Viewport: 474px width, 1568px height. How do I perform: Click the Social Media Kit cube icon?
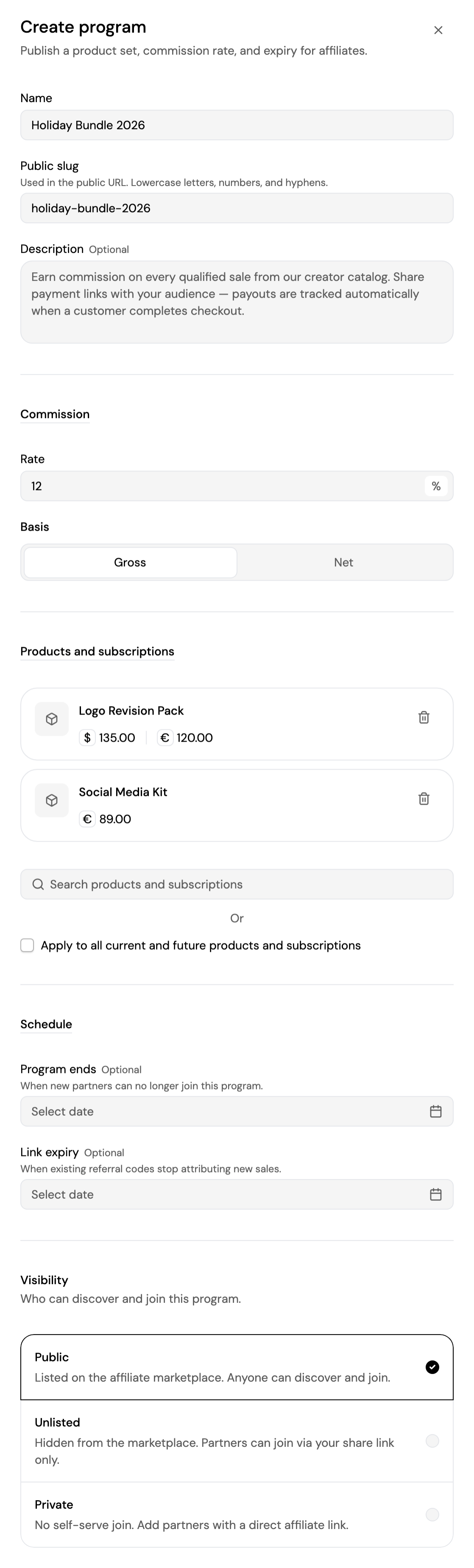pos(52,800)
